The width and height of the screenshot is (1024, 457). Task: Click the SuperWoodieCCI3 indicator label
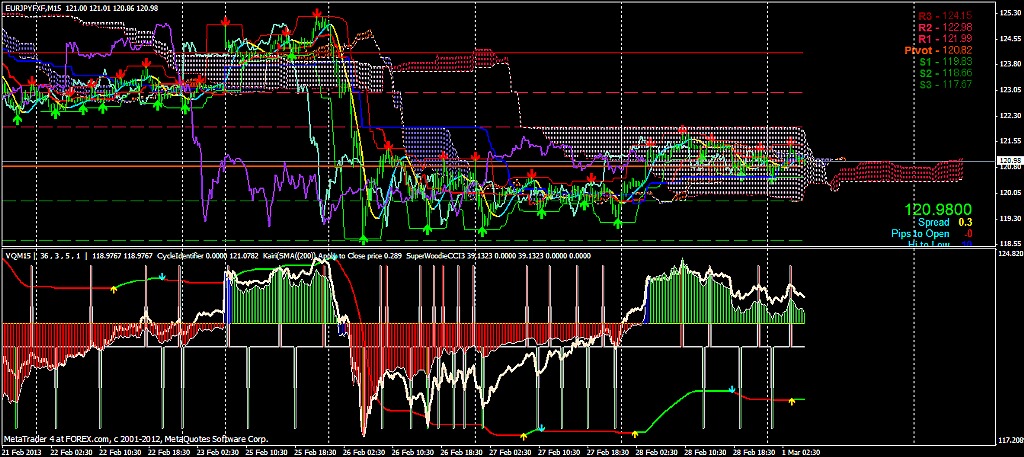(434, 257)
